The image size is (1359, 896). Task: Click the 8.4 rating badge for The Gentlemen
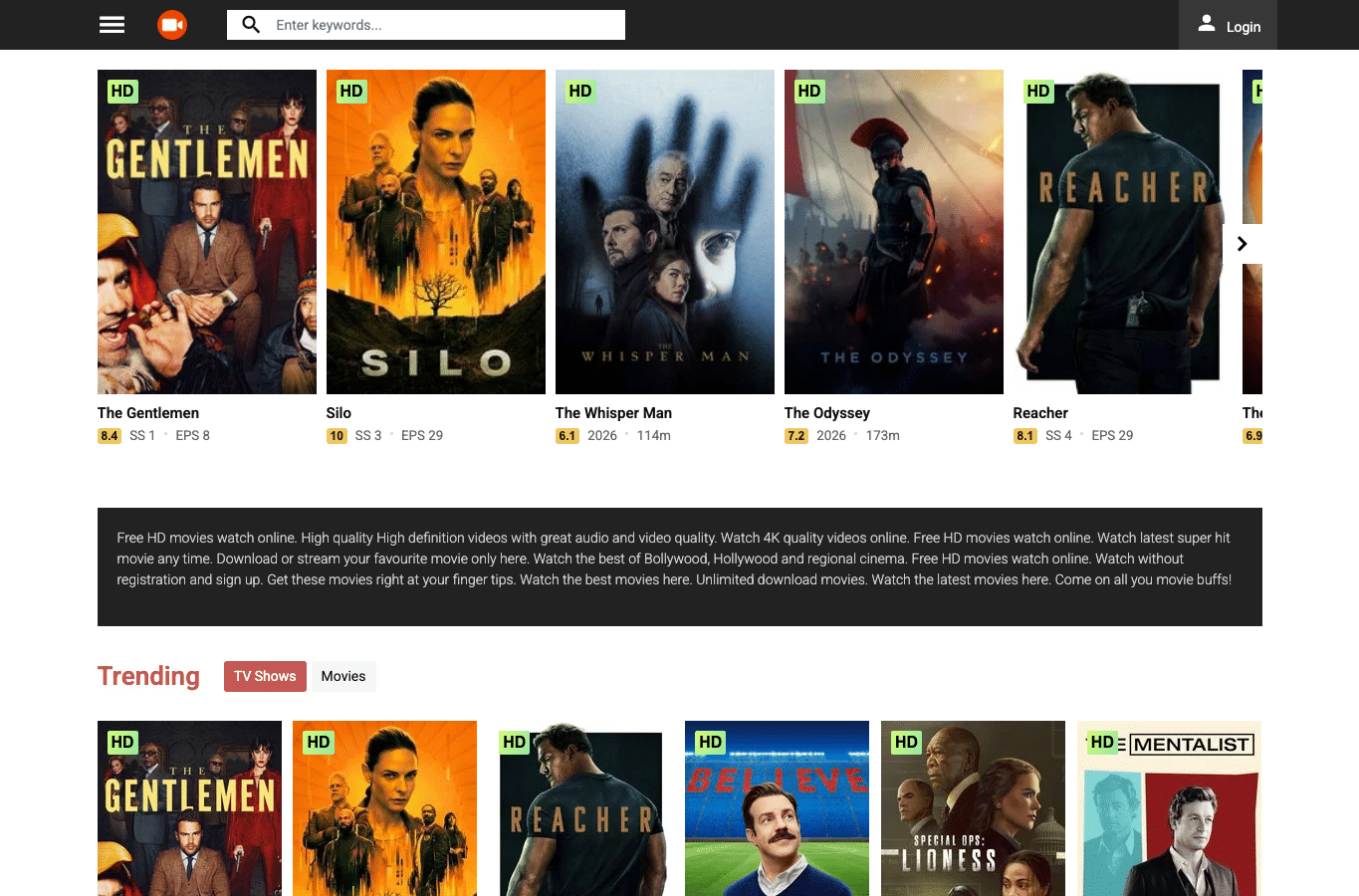tap(110, 436)
